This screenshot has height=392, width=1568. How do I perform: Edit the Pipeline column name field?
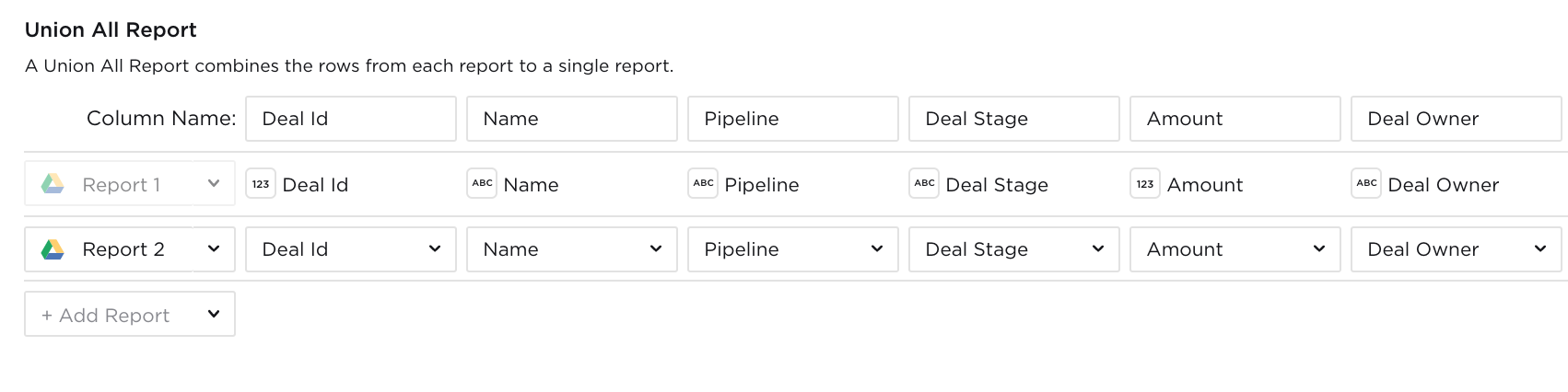pyautogui.click(x=793, y=119)
